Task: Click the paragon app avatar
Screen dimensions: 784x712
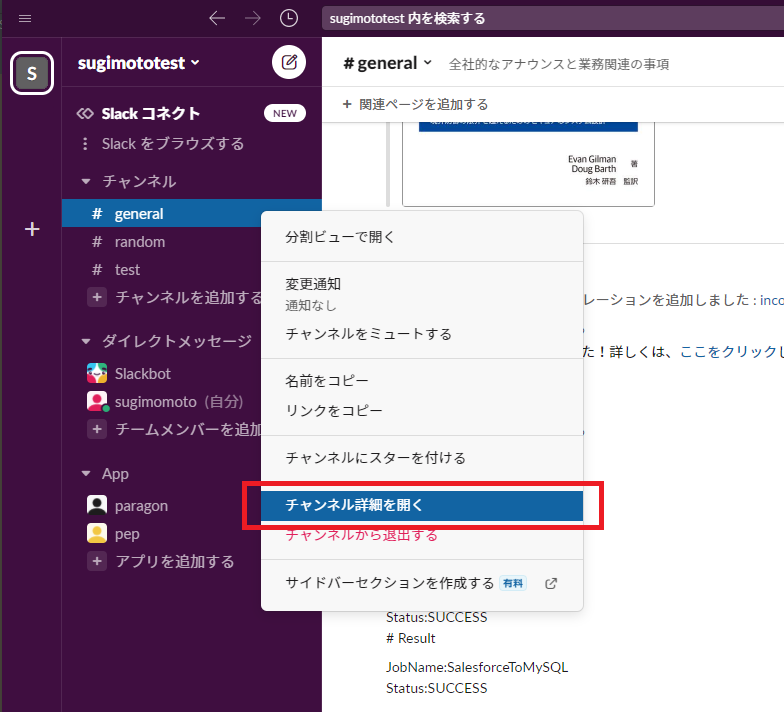Action: (x=97, y=505)
